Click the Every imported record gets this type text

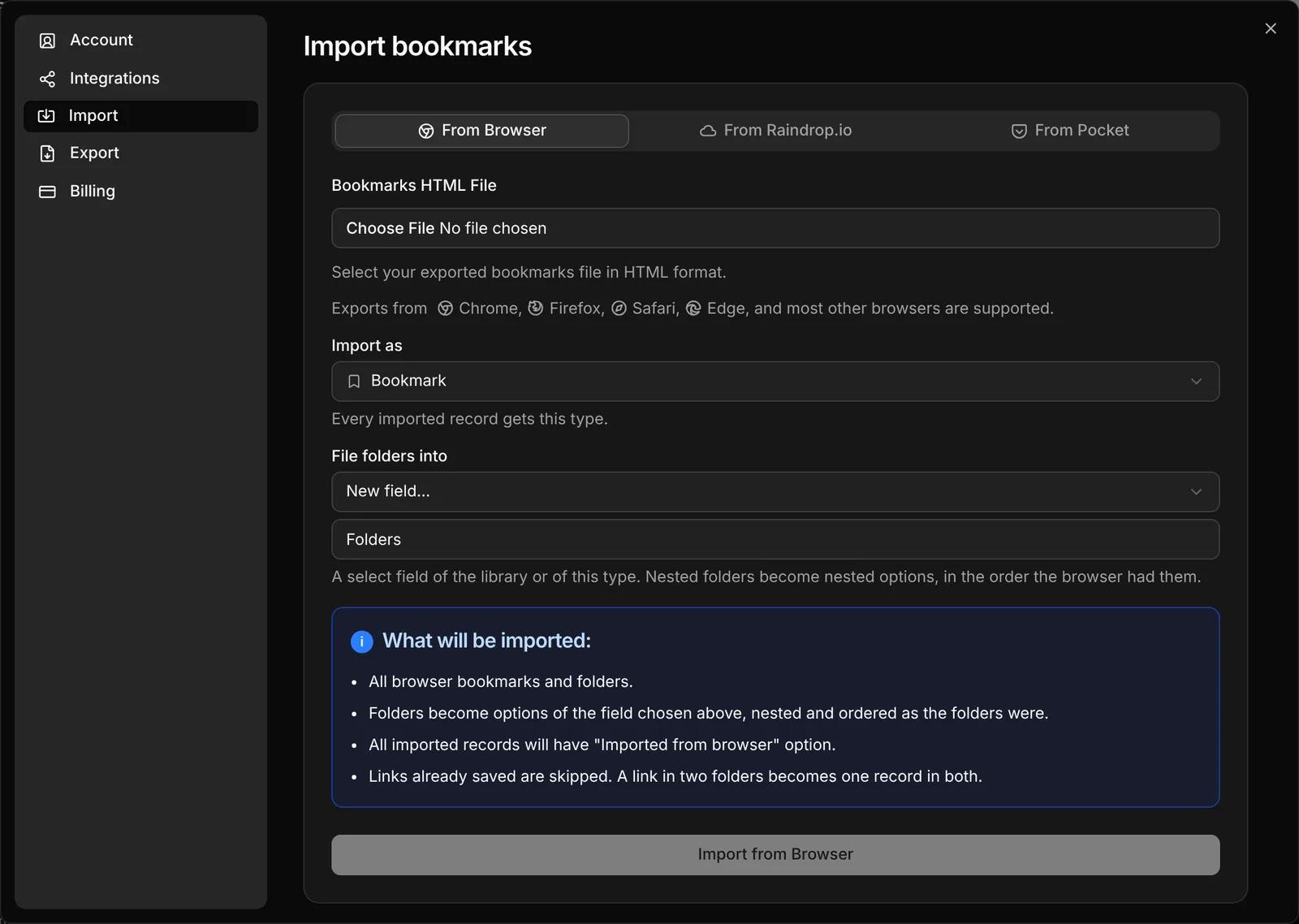click(x=469, y=419)
